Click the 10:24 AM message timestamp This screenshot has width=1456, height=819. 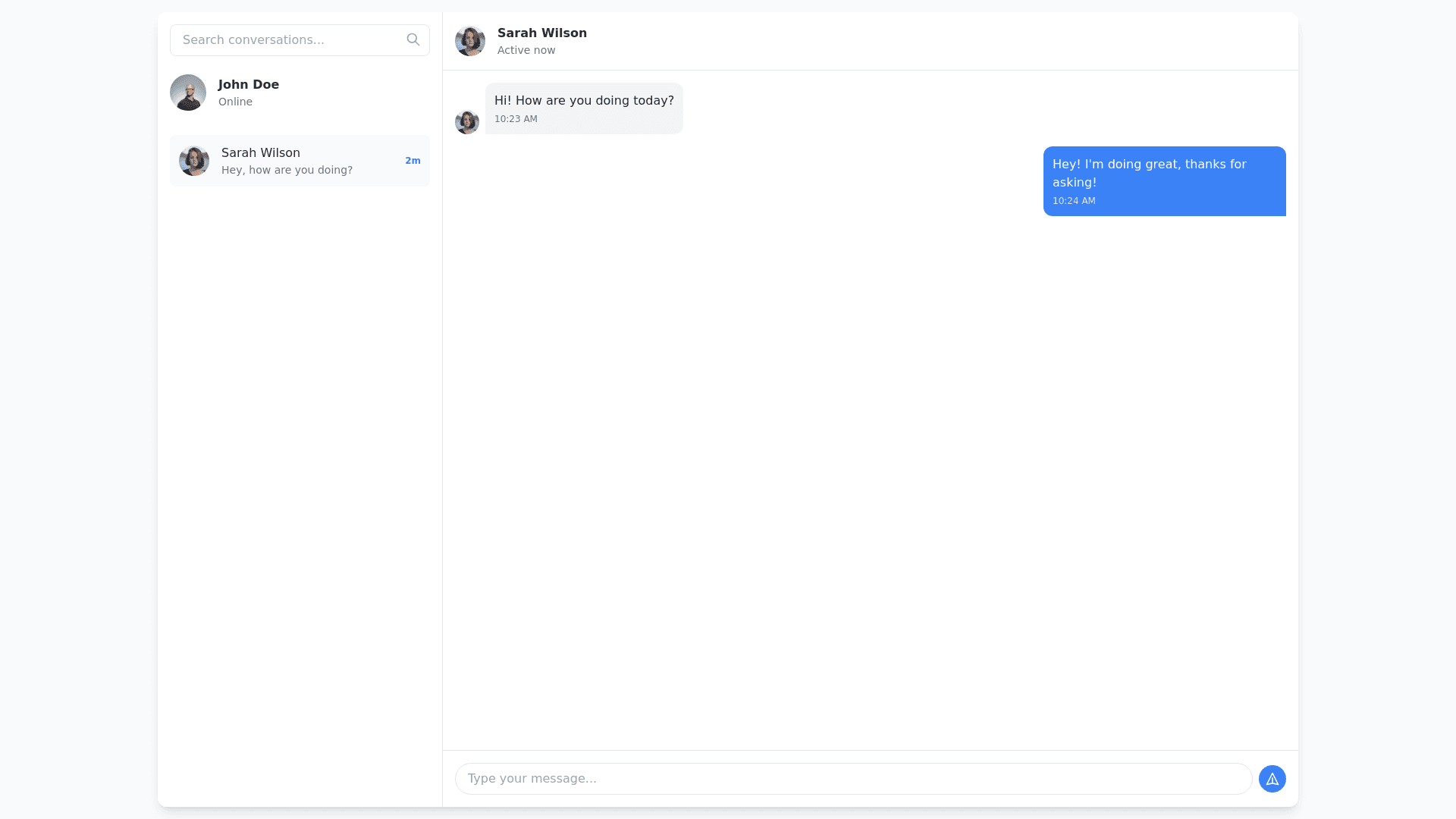(1073, 201)
